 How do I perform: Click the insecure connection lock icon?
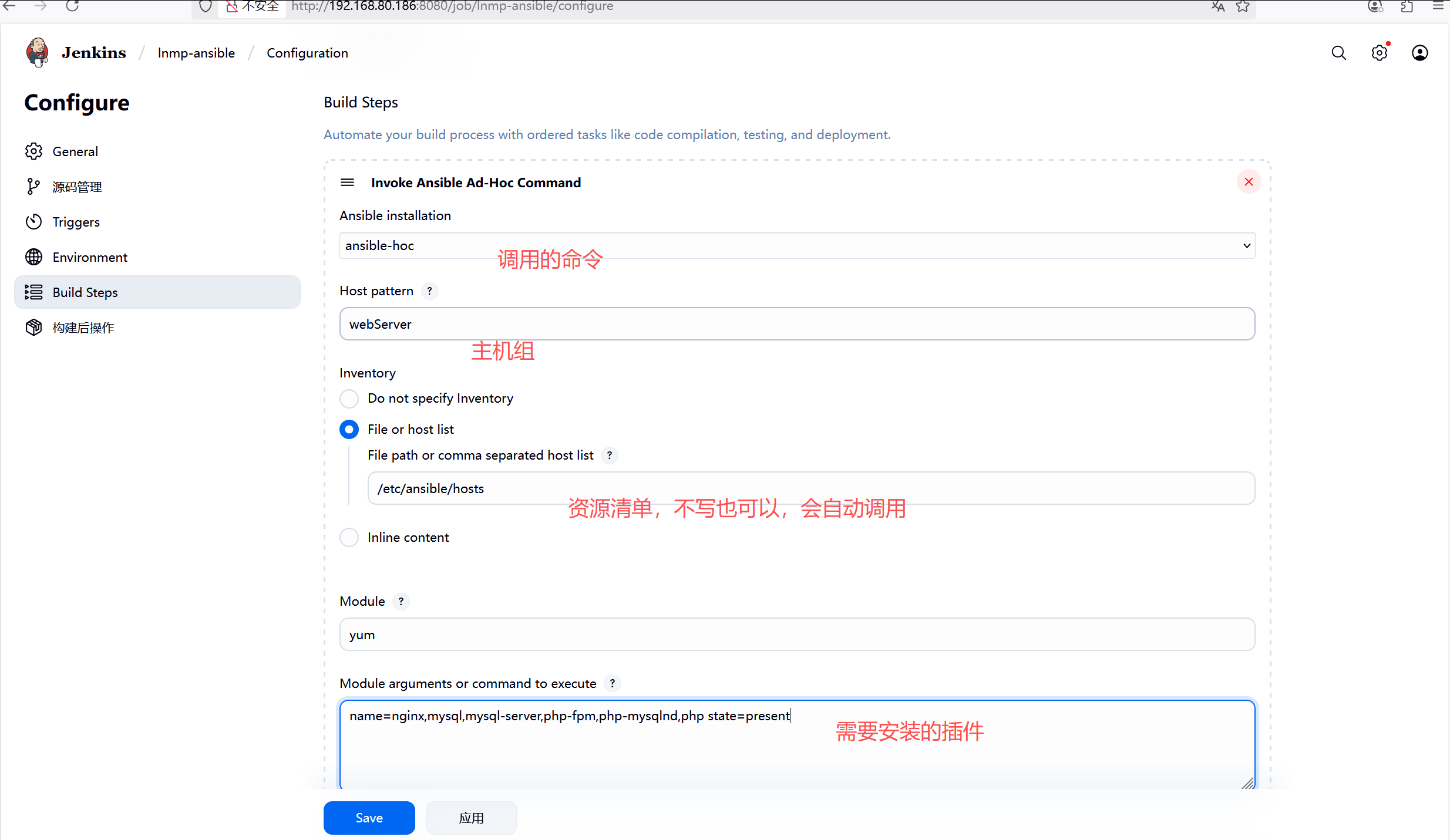(x=233, y=6)
